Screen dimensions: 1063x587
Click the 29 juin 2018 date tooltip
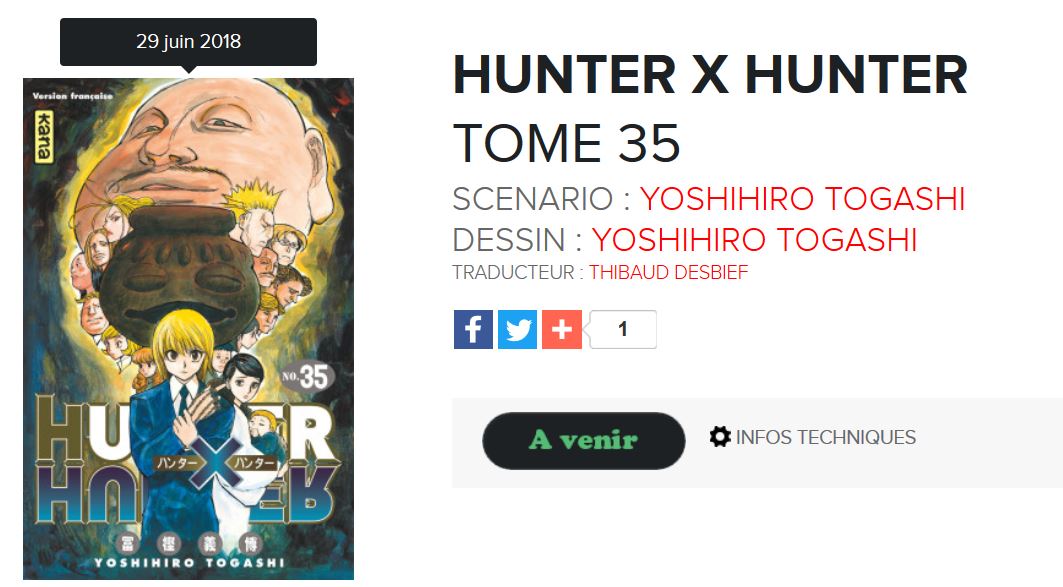(188, 42)
